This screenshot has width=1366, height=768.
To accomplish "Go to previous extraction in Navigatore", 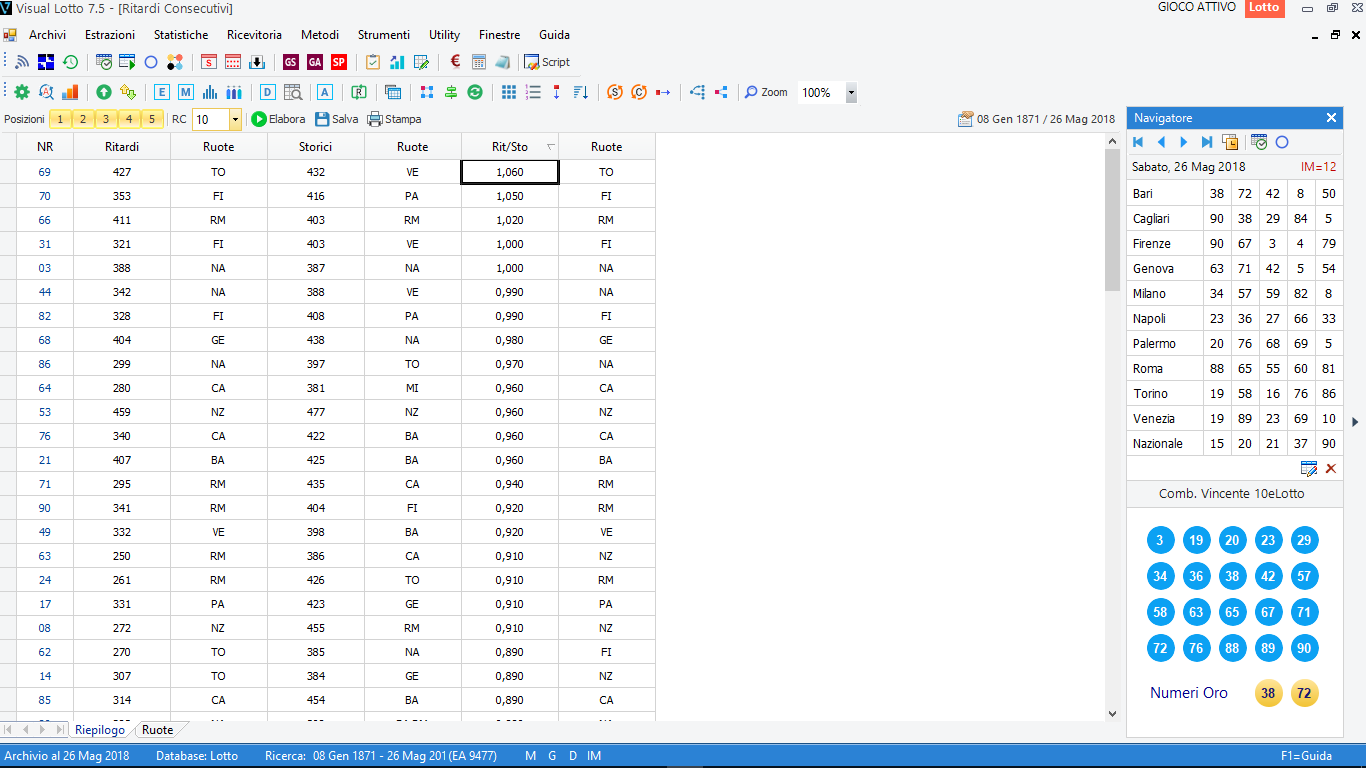I will pos(1161,142).
